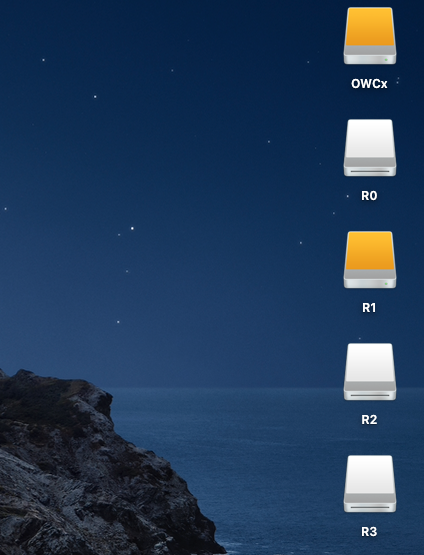Screen dimensions: 424x555
Task: Click the R1 volume name label
Action: (x=369, y=308)
